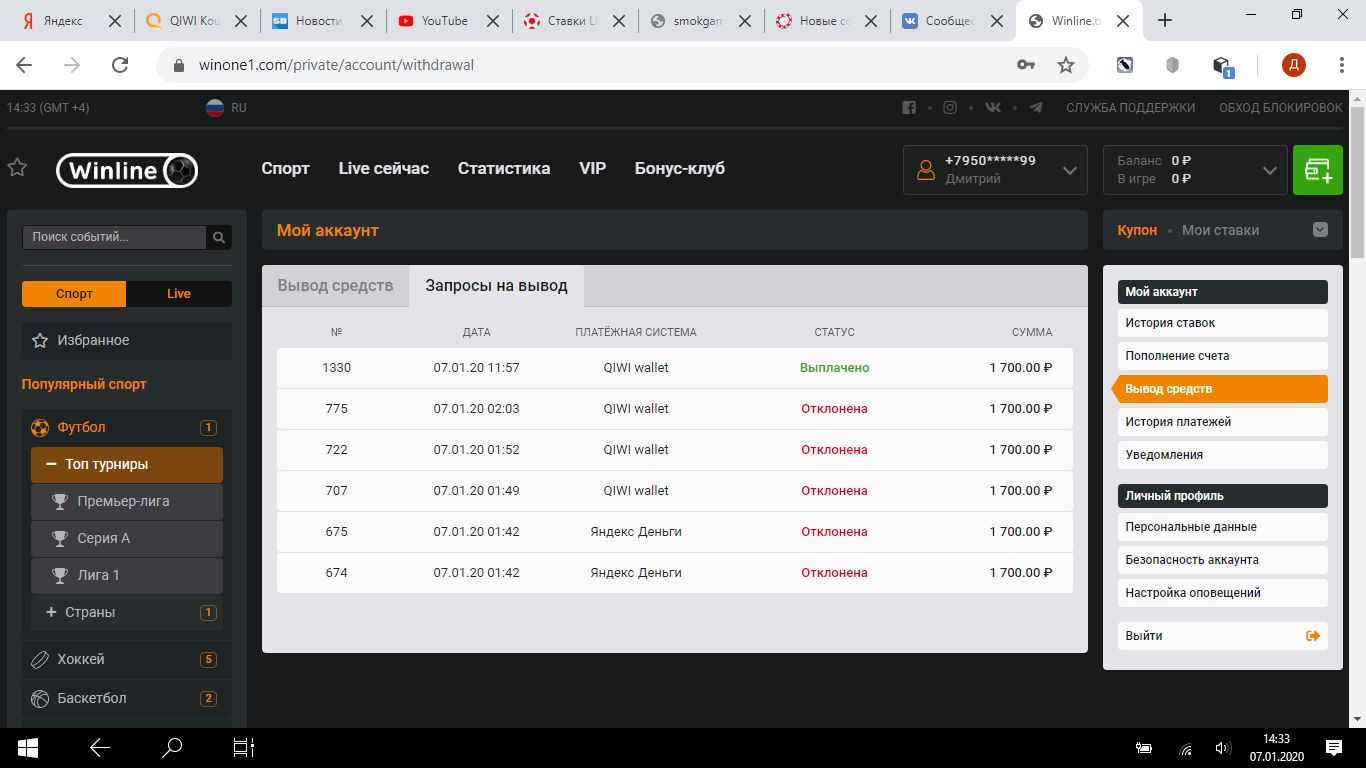This screenshot has height=768, width=1366.
Task: Click the trophy icon next to Премьер-лига
Action: pos(60,502)
